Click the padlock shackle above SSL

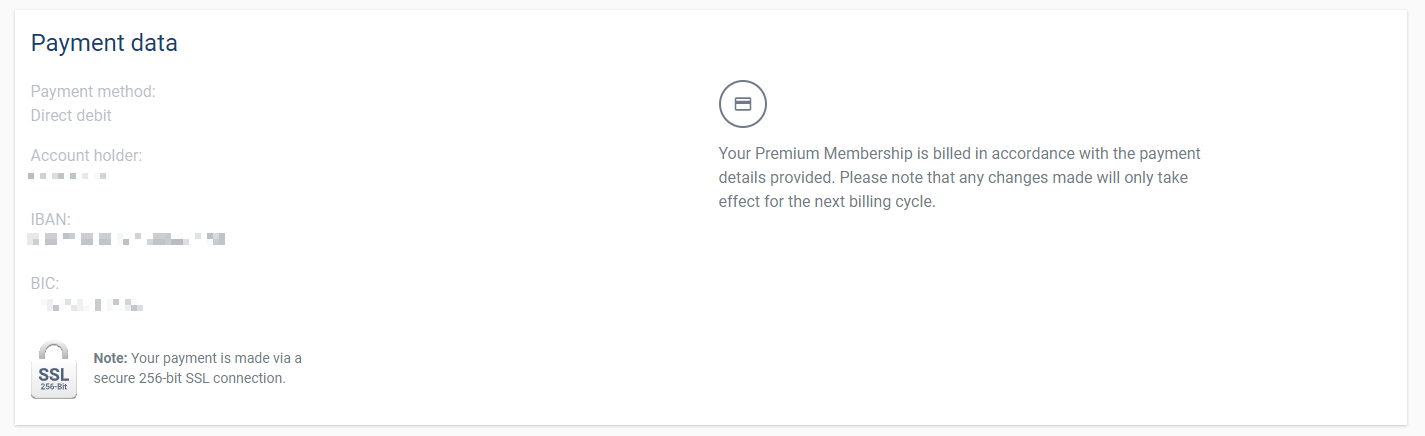[54, 350]
